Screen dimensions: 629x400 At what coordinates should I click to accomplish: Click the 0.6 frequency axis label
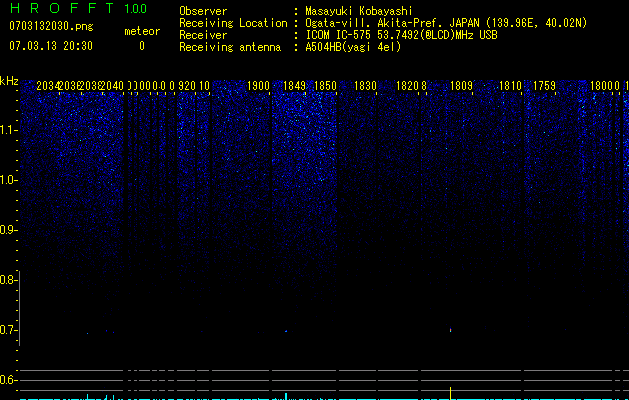click(x=8, y=380)
